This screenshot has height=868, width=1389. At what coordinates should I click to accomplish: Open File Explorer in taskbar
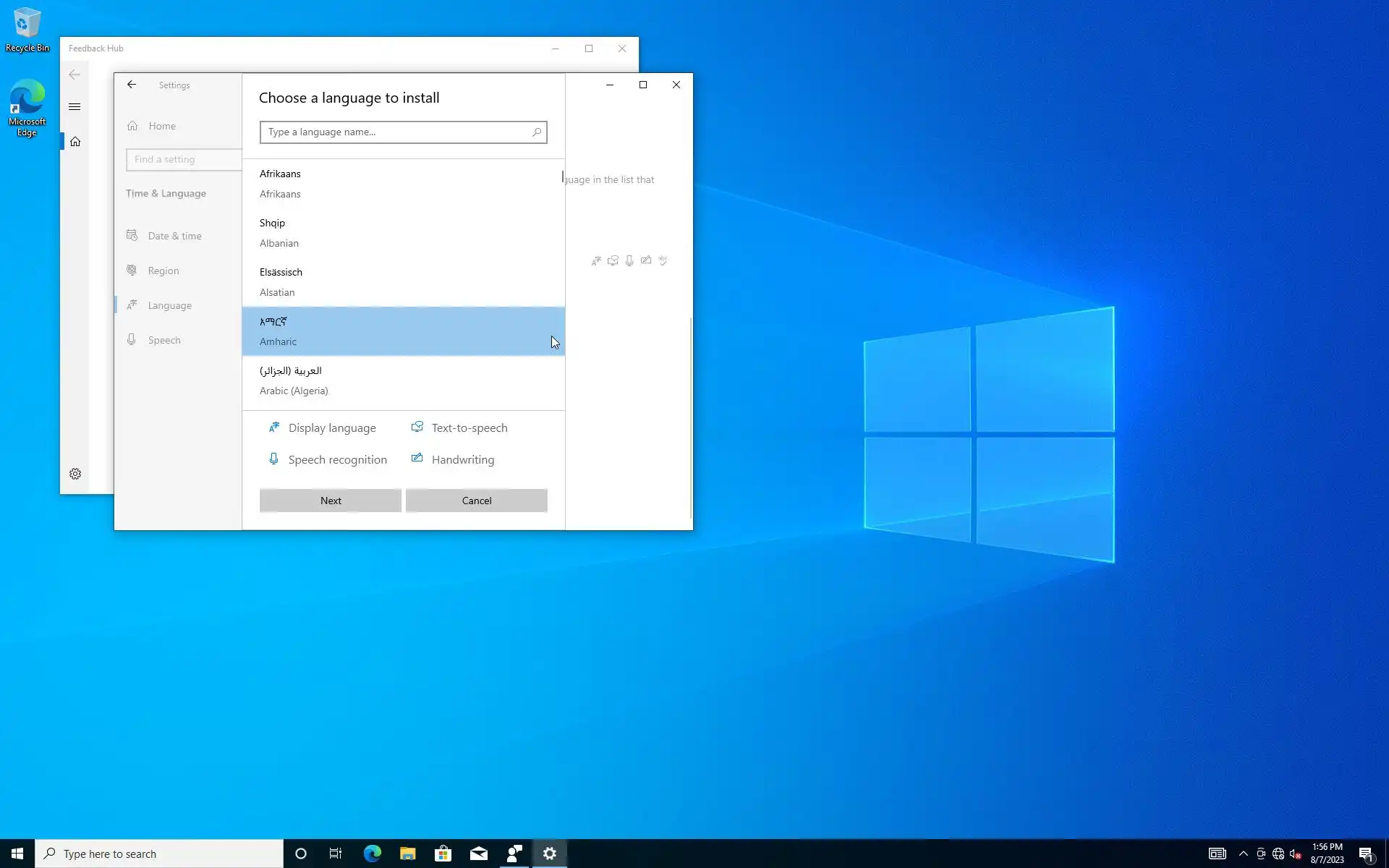(x=407, y=854)
